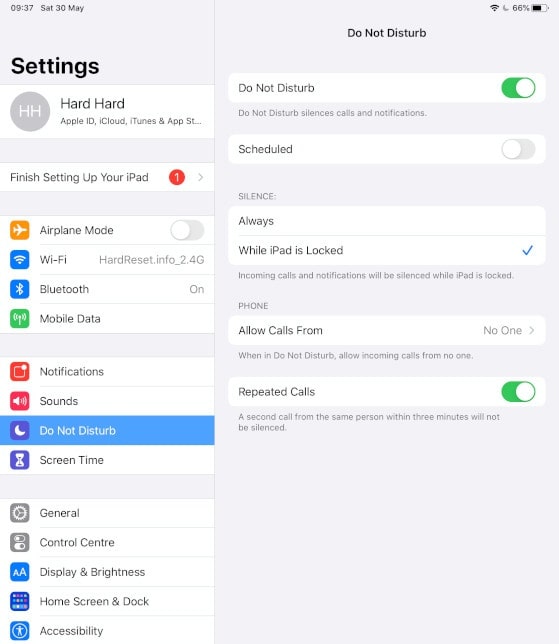Open the Hard Hard Apple ID profile
Image resolution: width=559 pixels, height=644 pixels.
[107, 111]
